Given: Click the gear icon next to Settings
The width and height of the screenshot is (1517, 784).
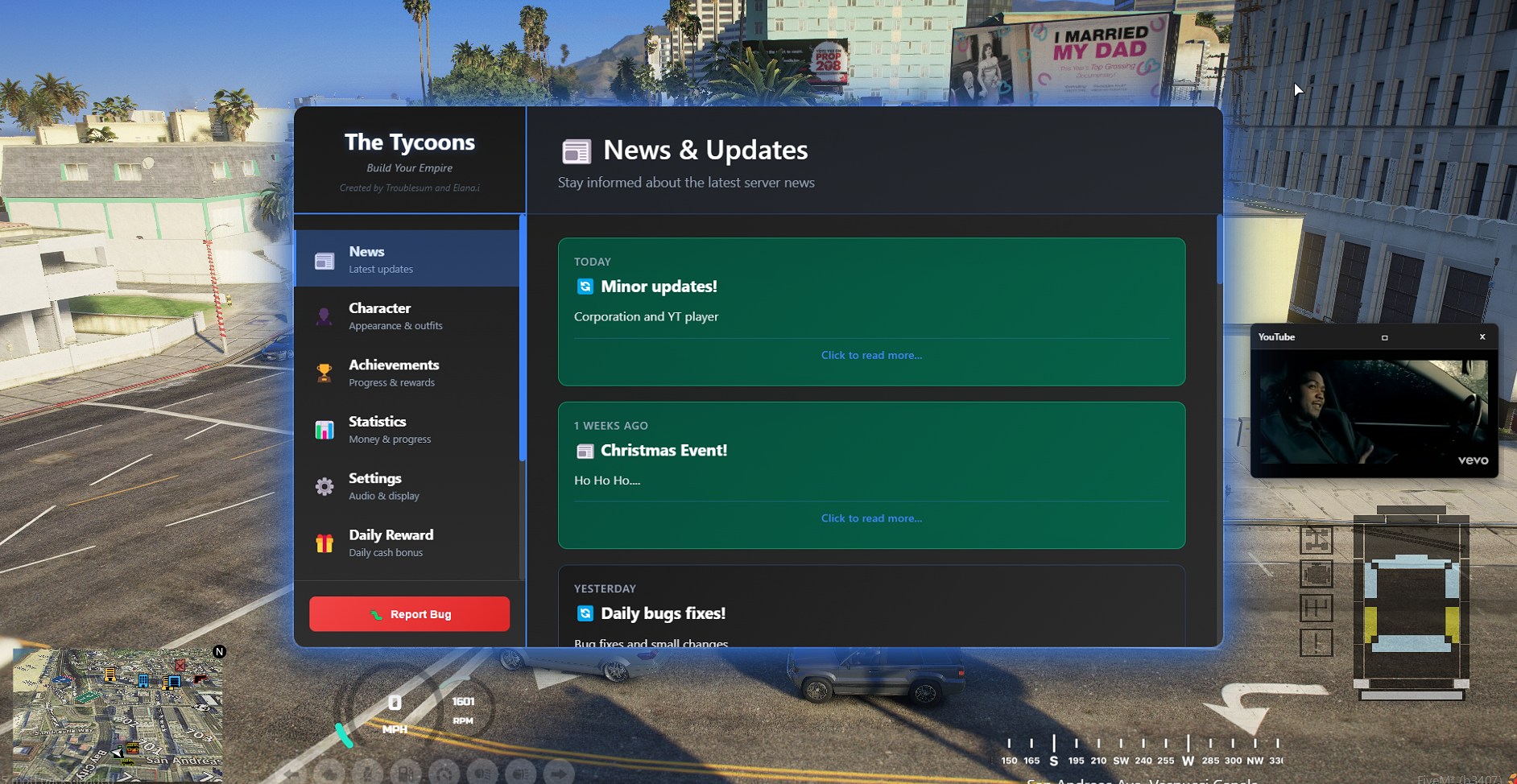Looking at the screenshot, I should (324, 487).
